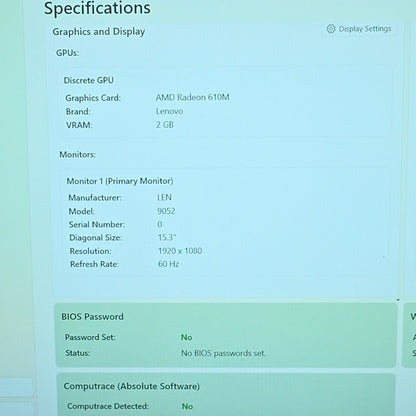
Task: Select Computrace (Absolute Software) card title
Action: 132,386
